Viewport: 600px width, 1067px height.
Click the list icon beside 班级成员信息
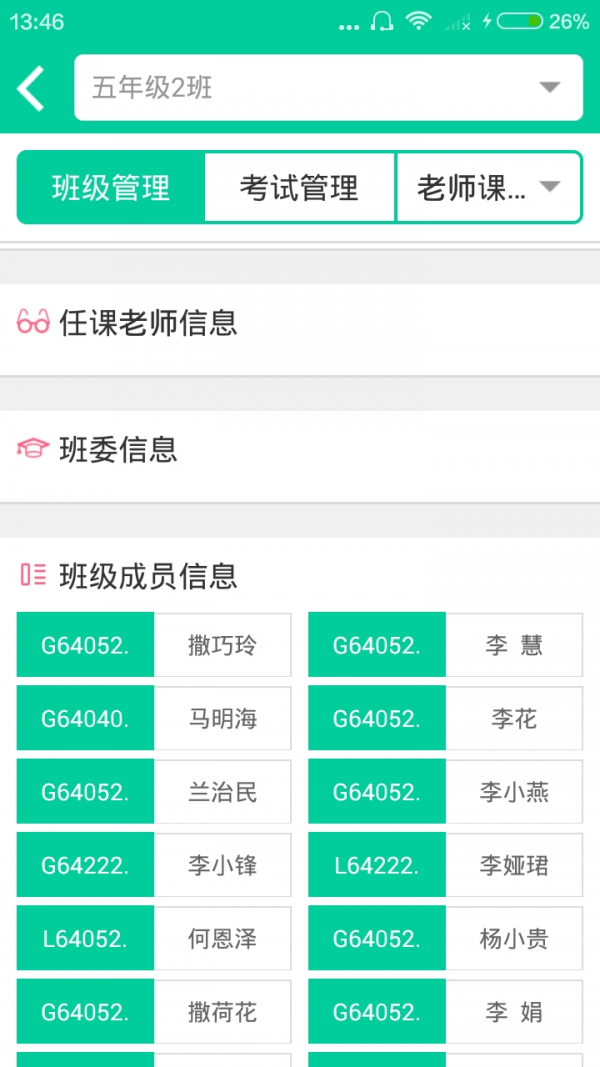[33, 575]
